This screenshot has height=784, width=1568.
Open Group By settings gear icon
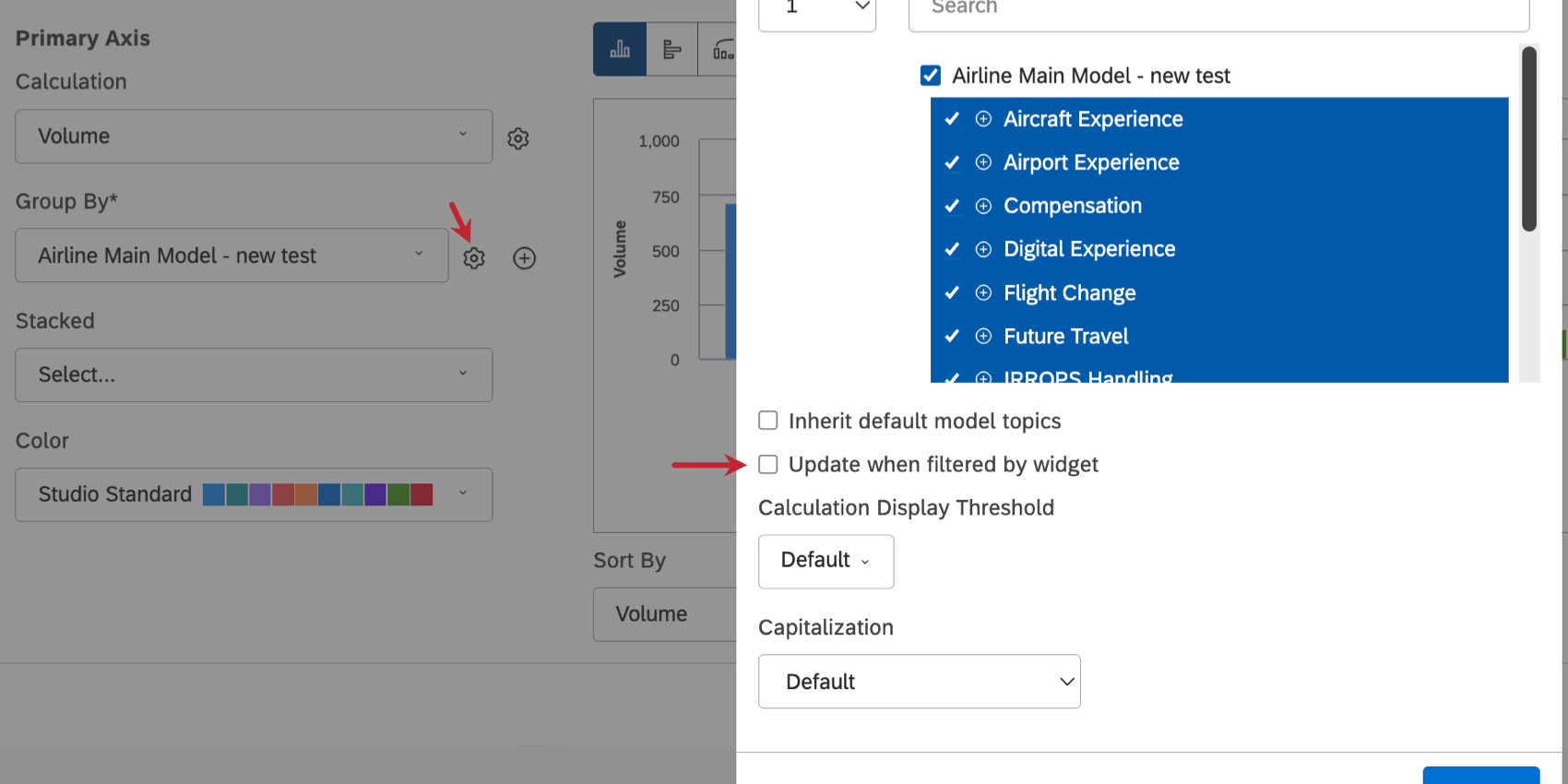[474, 258]
